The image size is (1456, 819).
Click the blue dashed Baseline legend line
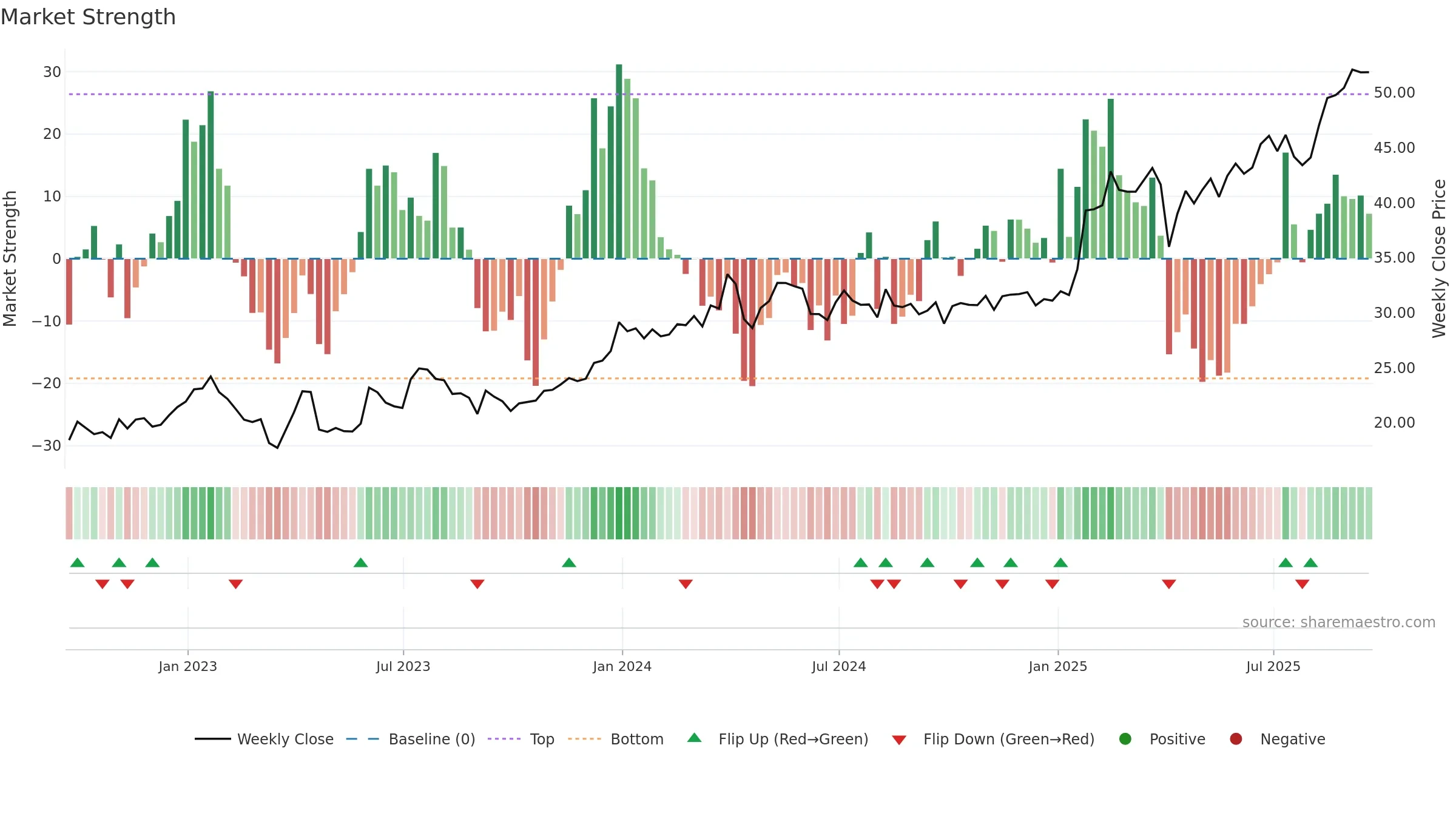point(363,739)
